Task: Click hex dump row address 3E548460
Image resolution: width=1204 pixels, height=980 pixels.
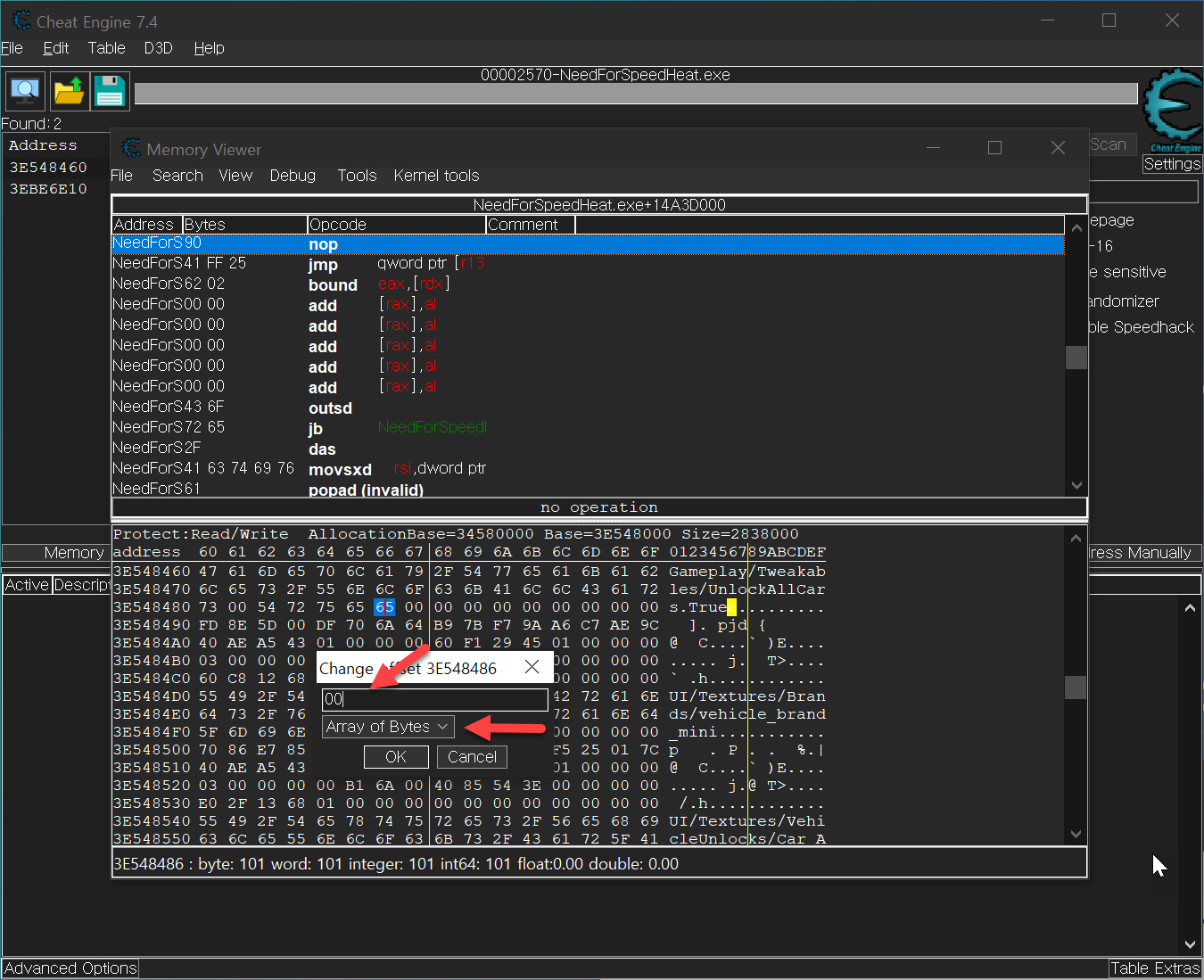Action: tap(152, 572)
